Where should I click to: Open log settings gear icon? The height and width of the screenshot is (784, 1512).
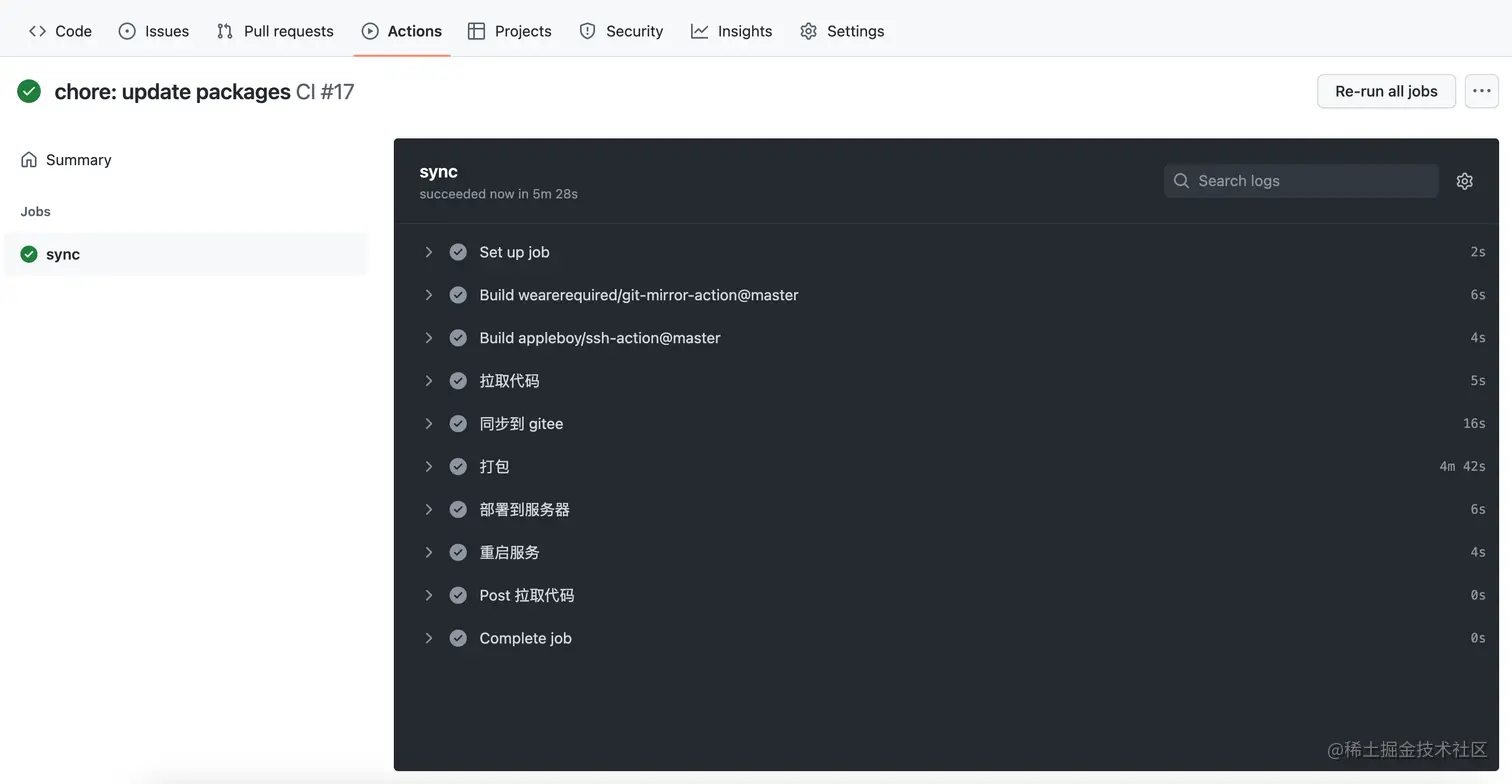click(x=1465, y=181)
